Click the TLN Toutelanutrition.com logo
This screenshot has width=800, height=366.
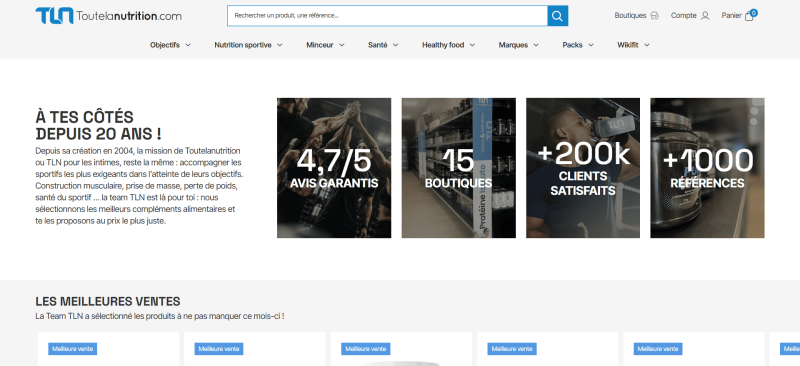(x=108, y=15)
